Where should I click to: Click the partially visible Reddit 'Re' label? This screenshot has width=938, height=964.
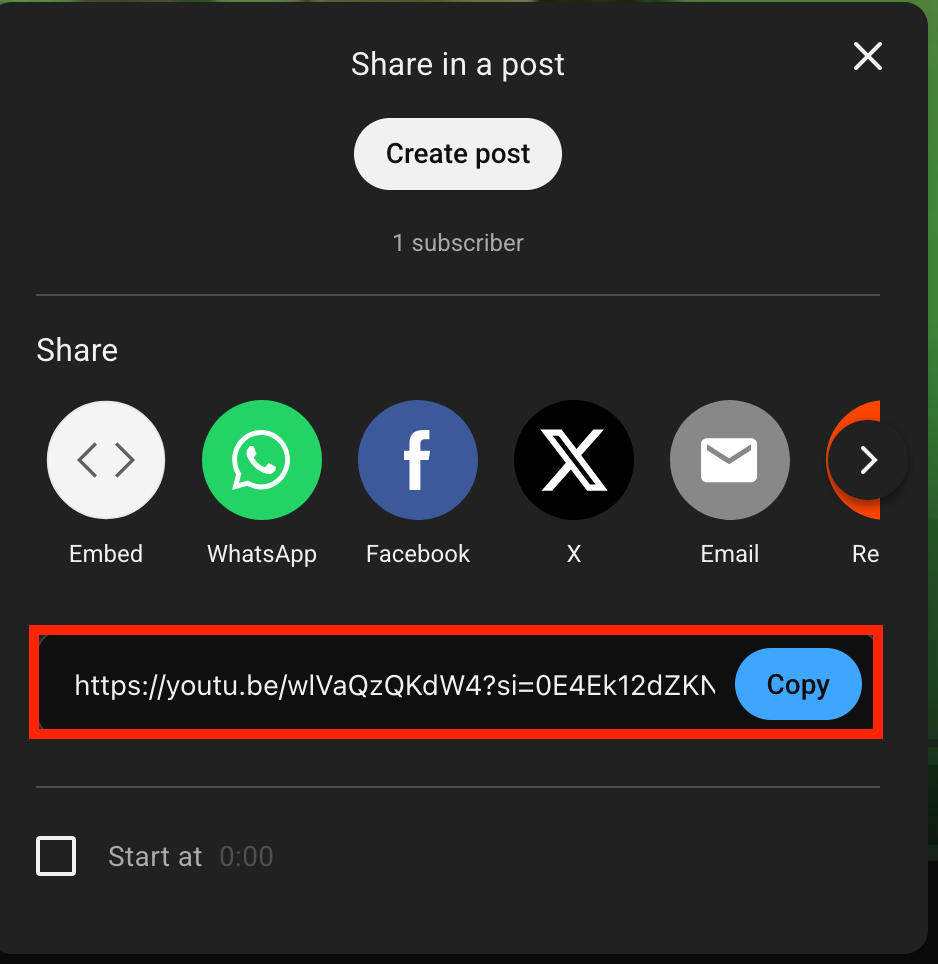[865, 554]
